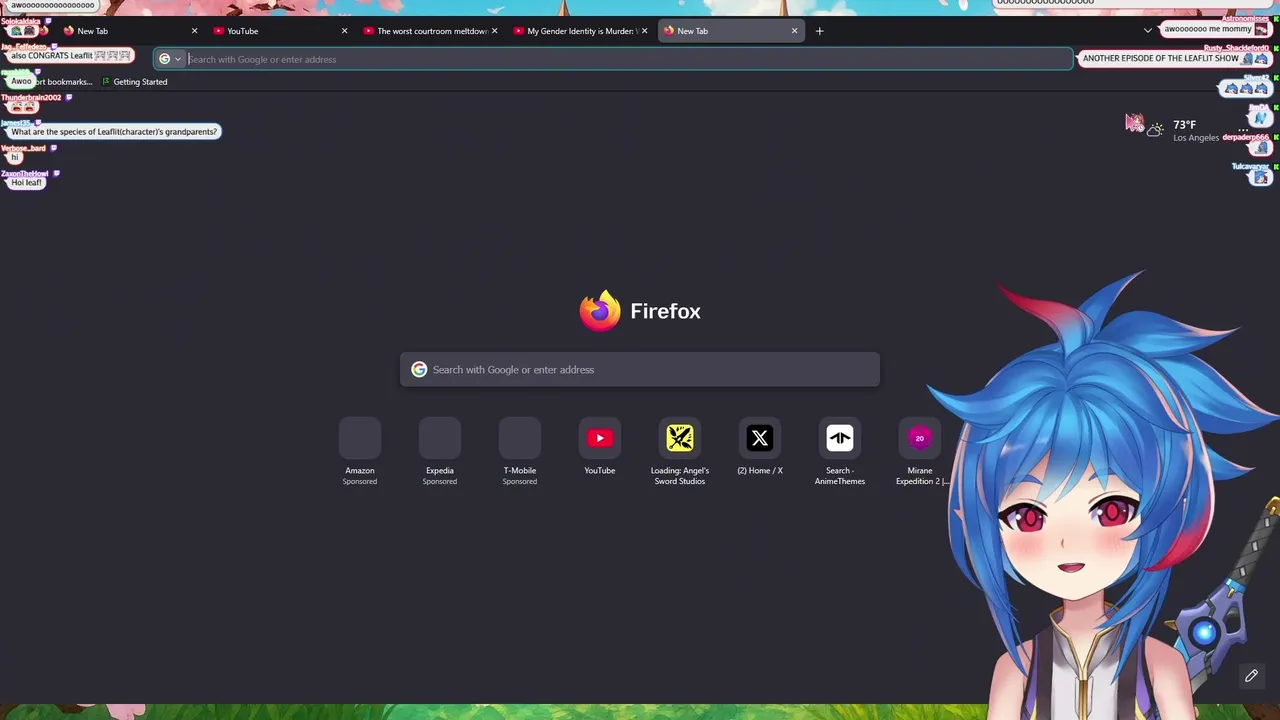The height and width of the screenshot is (720, 1280).
Task: Click the pencil icon to customize new tab
Action: click(1251, 676)
